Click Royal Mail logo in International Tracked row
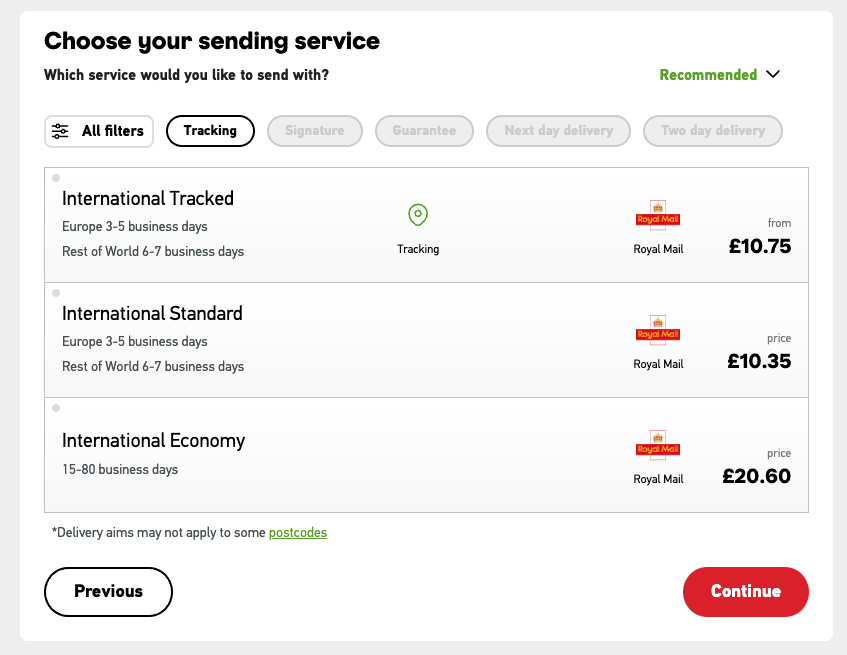 [x=658, y=216]
